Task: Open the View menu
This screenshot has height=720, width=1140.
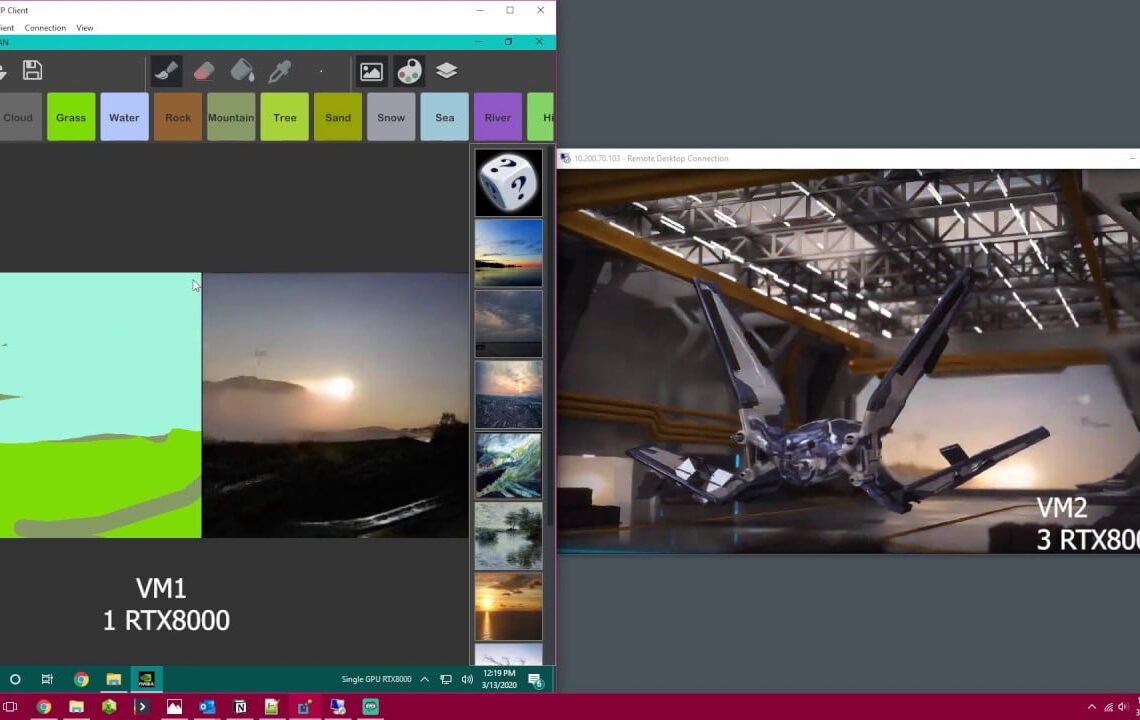Action: click(84, 27)
